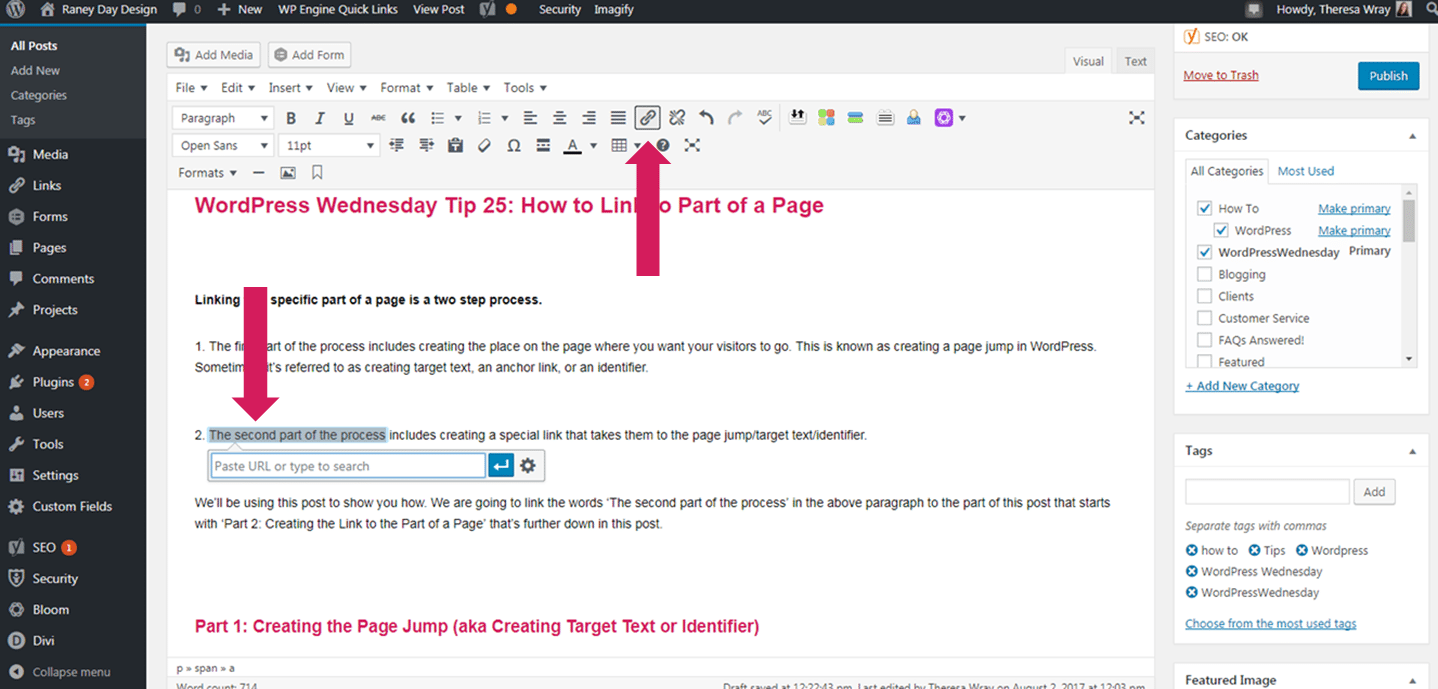
Task: Click the Paste as text clipboard icon
Action: pyautogui.click(x=456, y=145)
